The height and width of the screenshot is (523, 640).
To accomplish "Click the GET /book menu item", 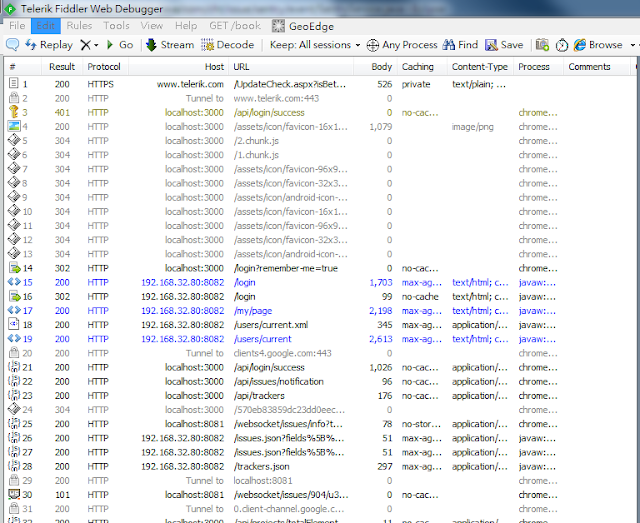I will point(235,26).
